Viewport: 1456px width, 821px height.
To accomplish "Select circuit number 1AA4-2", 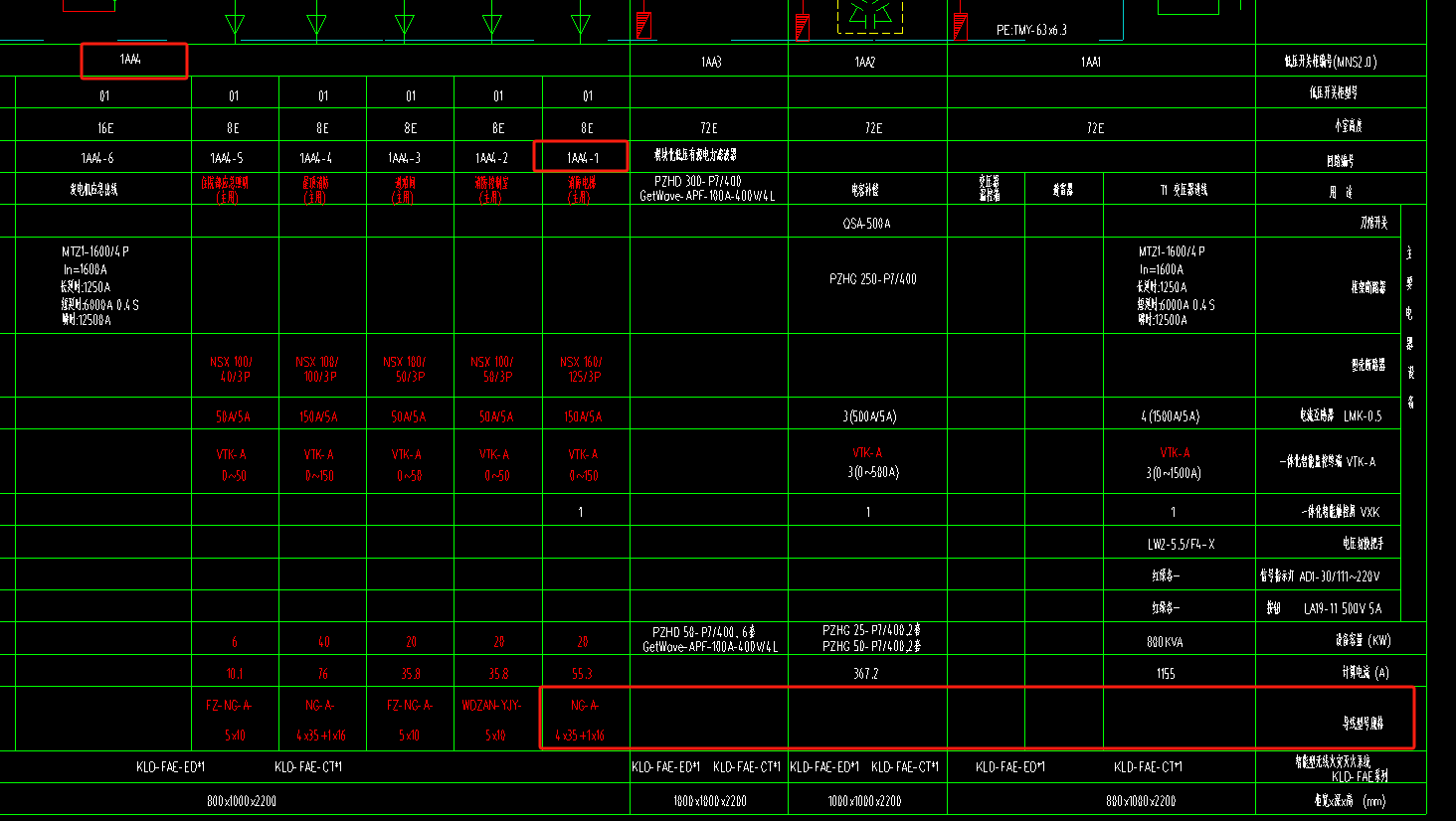I will click(x=491, y=158).
